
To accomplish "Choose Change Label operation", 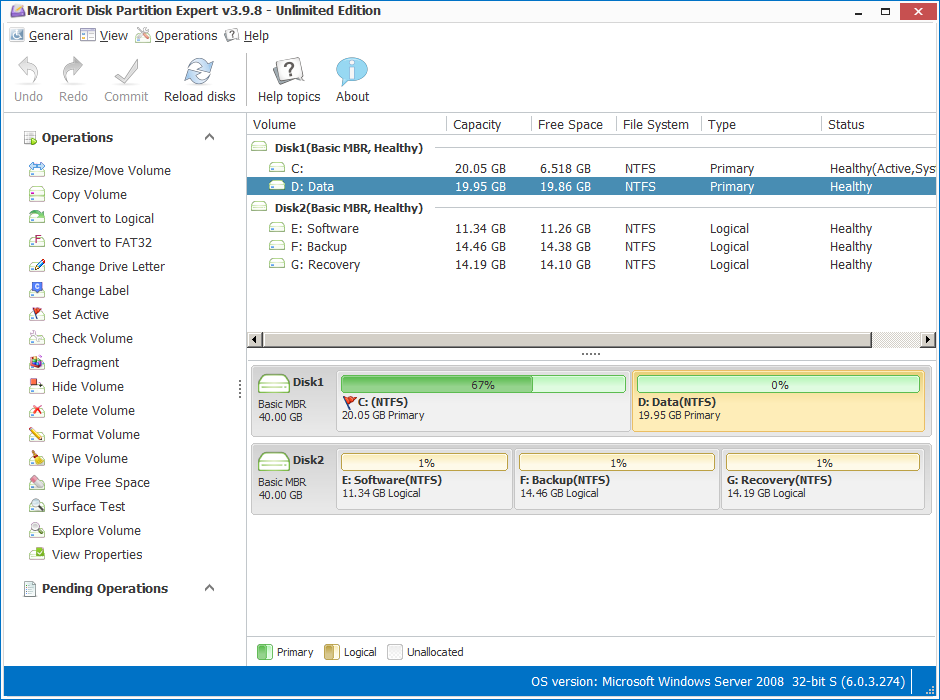I will [79, 290].
